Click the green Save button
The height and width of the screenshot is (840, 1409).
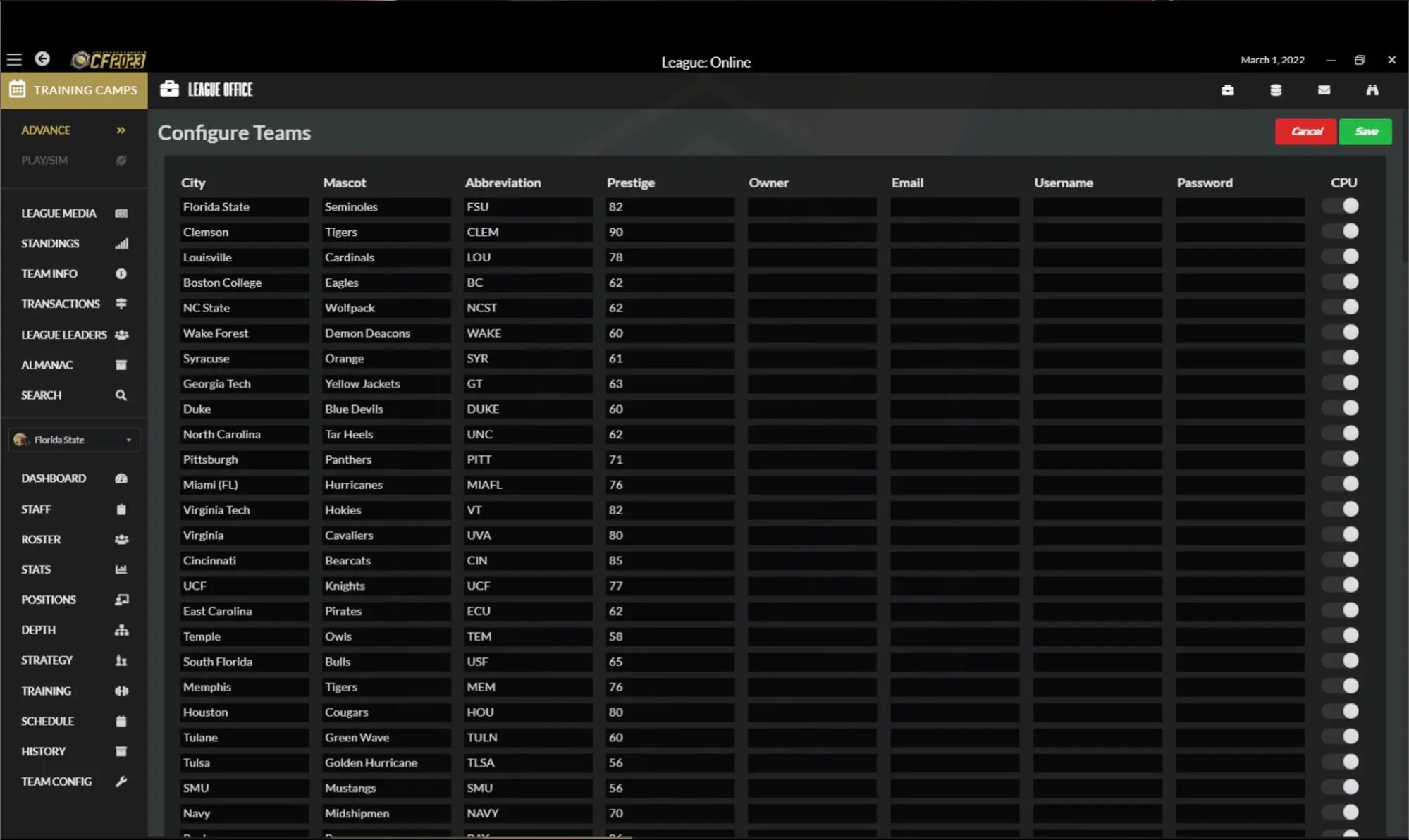[x=1365, y=132]
